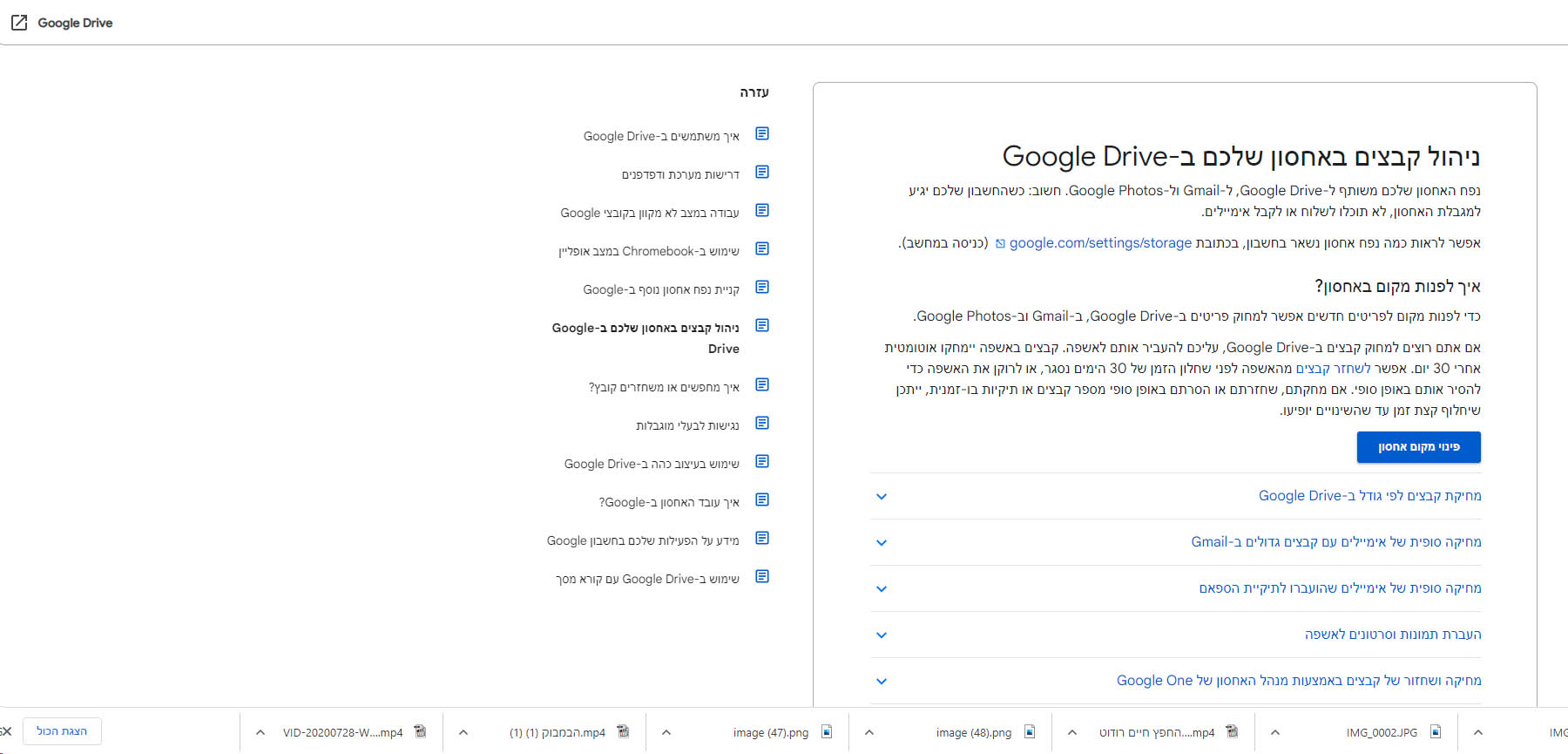The image size is (1568, 754).
Task: Click the blue 'פינוי מקום אחסון' button
Action: [1418, 447]
